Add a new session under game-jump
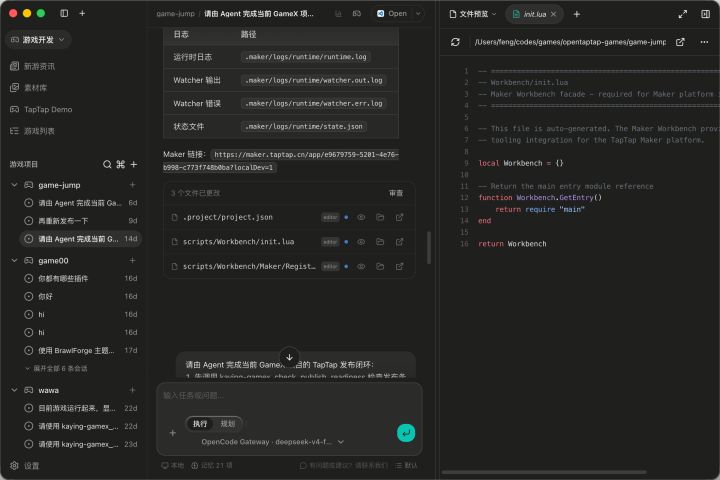 132,185
